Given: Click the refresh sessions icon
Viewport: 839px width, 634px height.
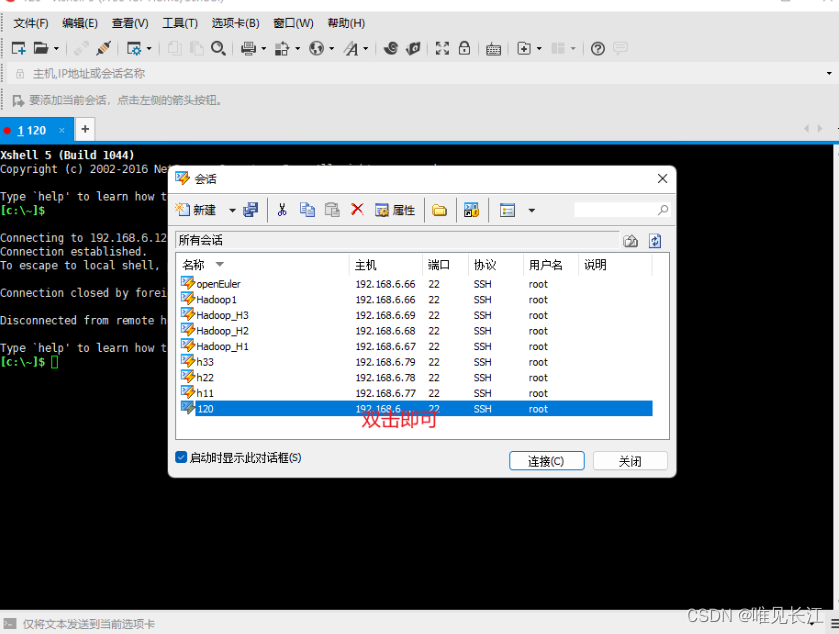Looking at the screenshot, I should coord(655,241).
